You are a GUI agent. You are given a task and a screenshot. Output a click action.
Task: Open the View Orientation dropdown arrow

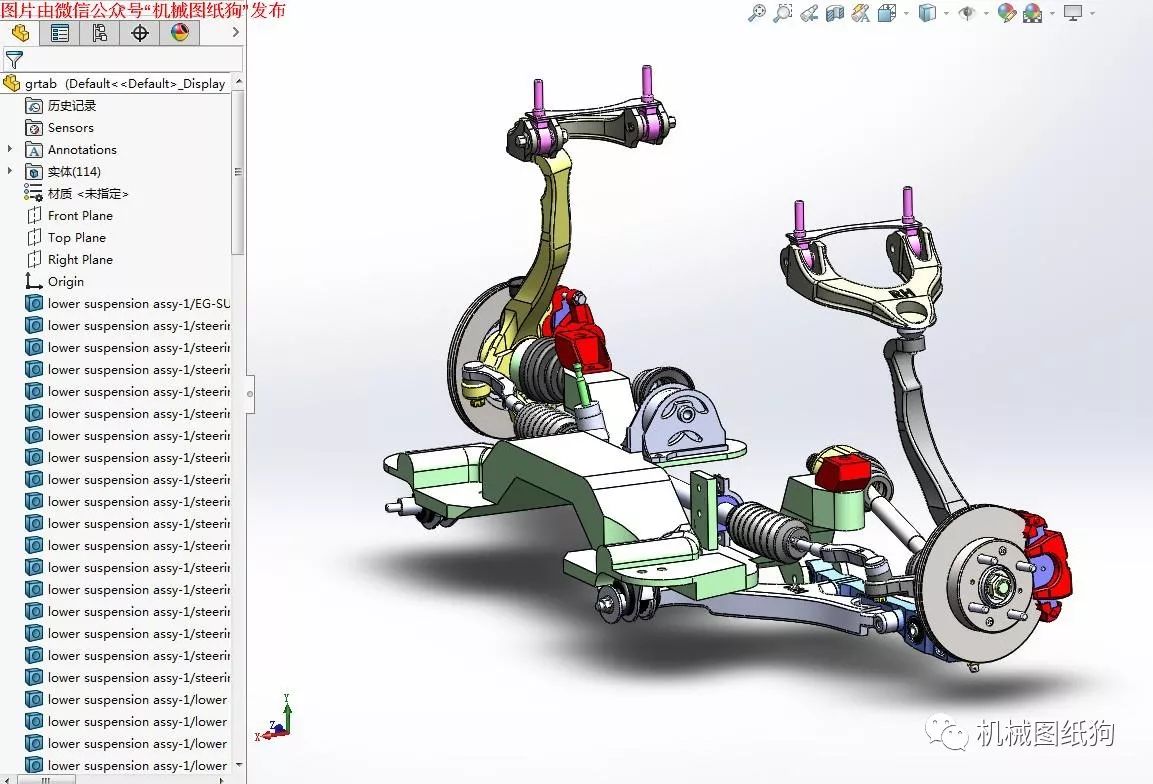(x=906, y=13)
